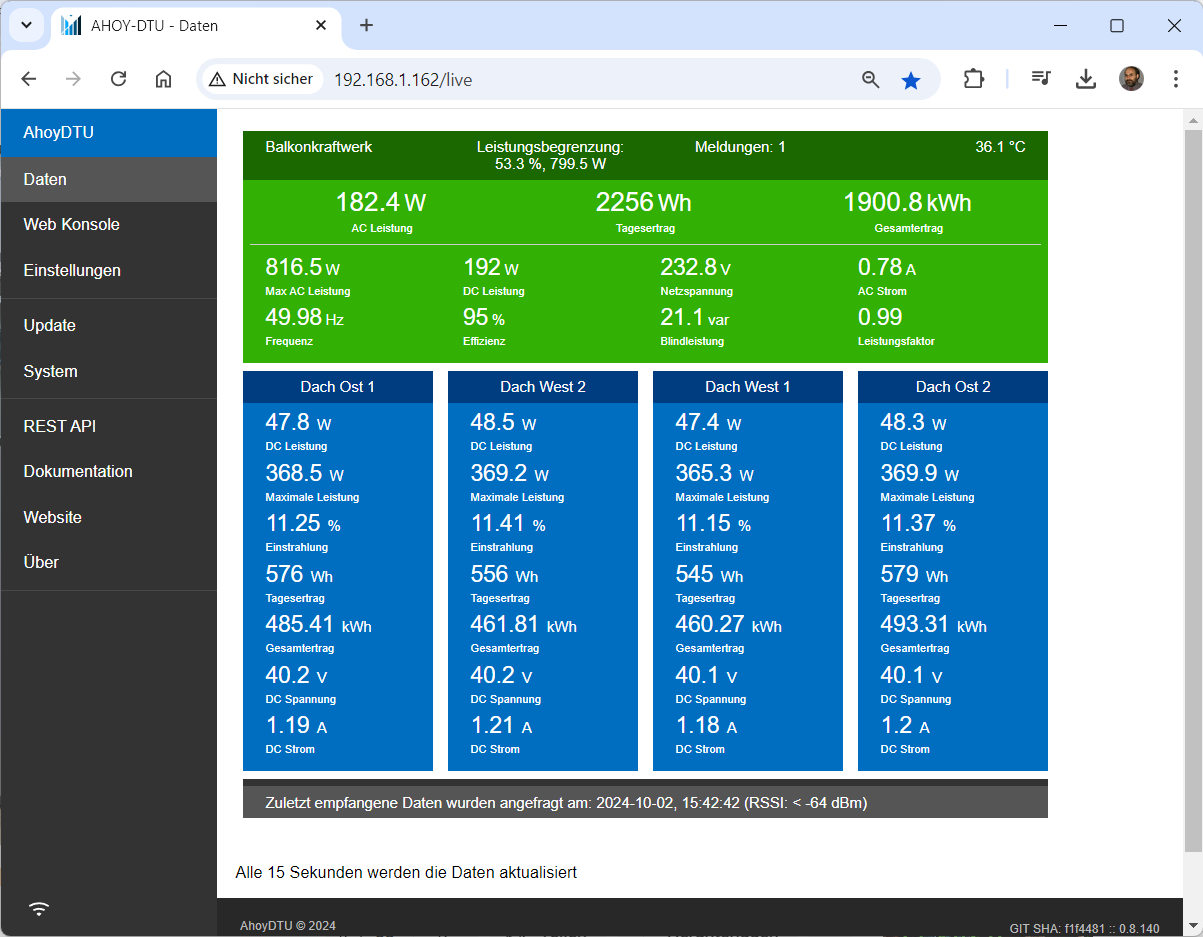This screenshot has width=1203, height=937.
Task: Click the 'Nicht sicher' security warning chip
Action: pyautogui.click(x=261, y=80)
